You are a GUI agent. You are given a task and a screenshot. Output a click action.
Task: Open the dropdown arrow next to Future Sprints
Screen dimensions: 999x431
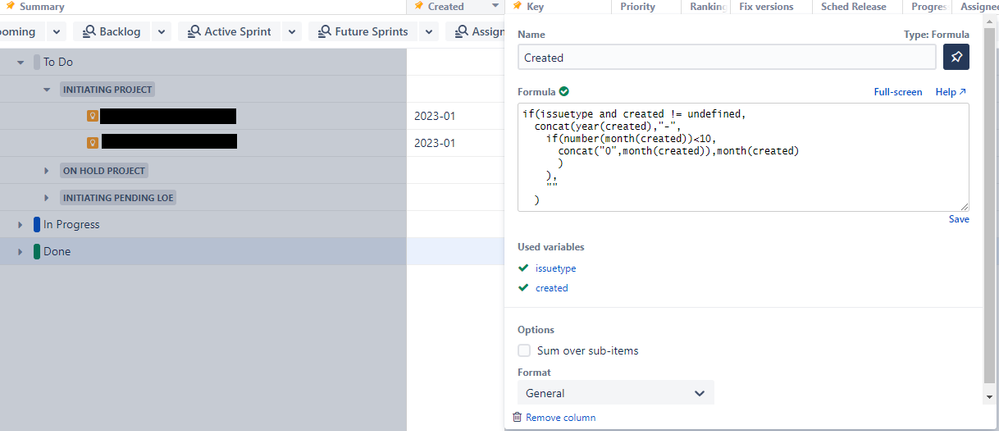click(429, 31)
